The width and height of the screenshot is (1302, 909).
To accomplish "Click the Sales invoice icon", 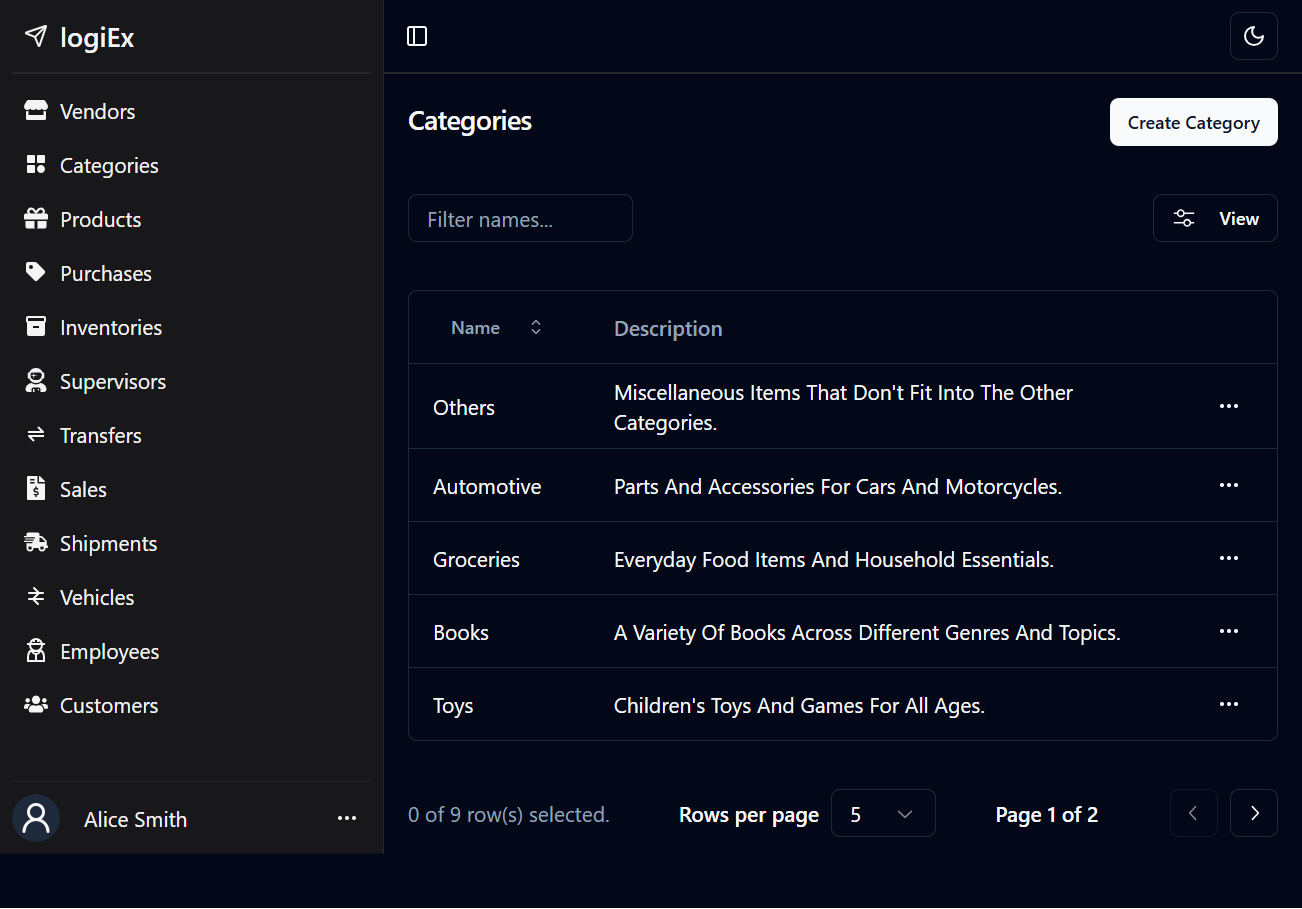I will point(36,489).
